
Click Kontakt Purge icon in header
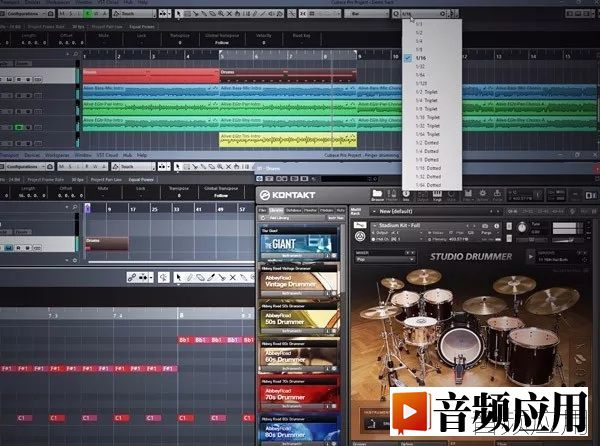497,195
